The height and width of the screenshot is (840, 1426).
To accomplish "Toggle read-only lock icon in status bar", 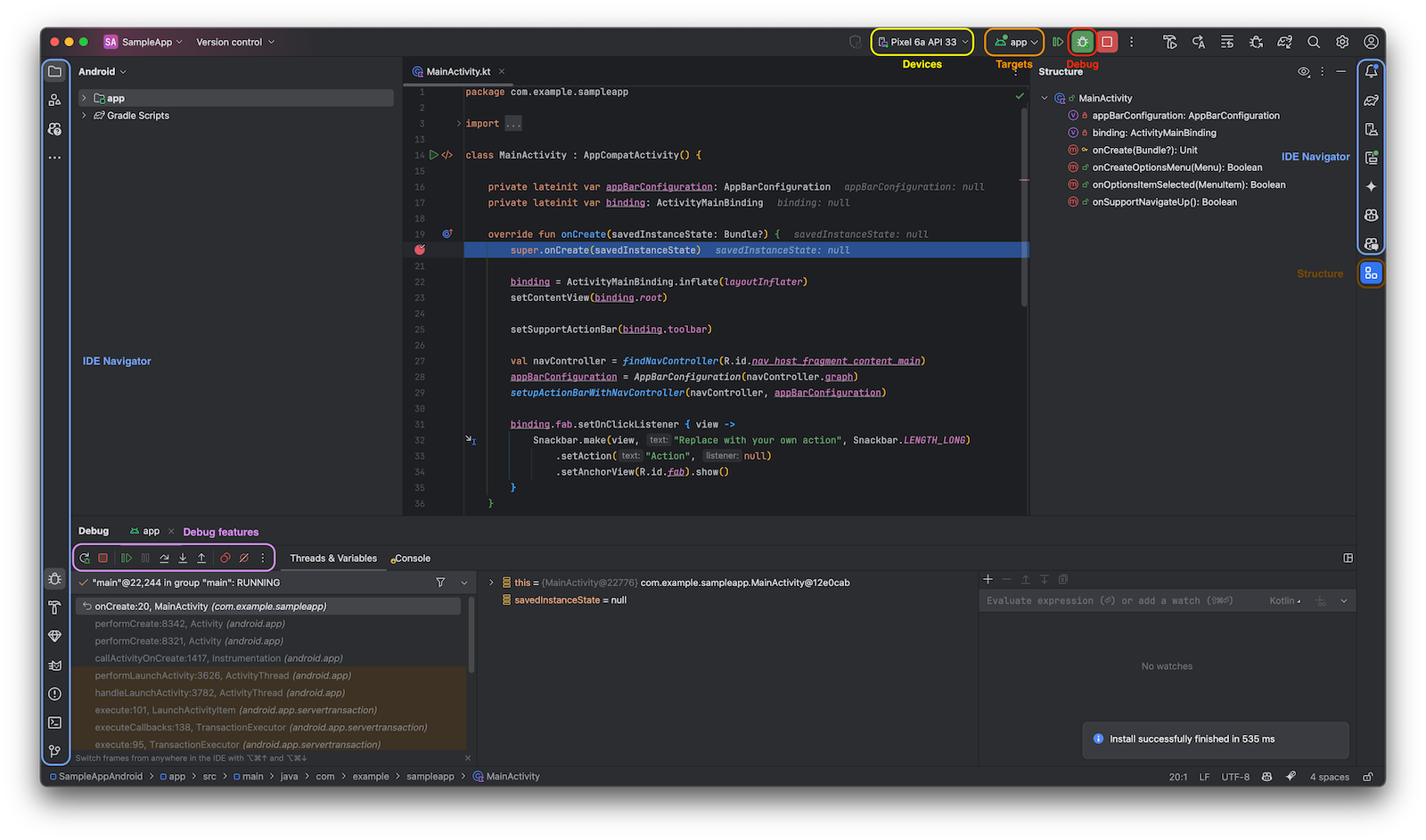I will point(1368,777).
